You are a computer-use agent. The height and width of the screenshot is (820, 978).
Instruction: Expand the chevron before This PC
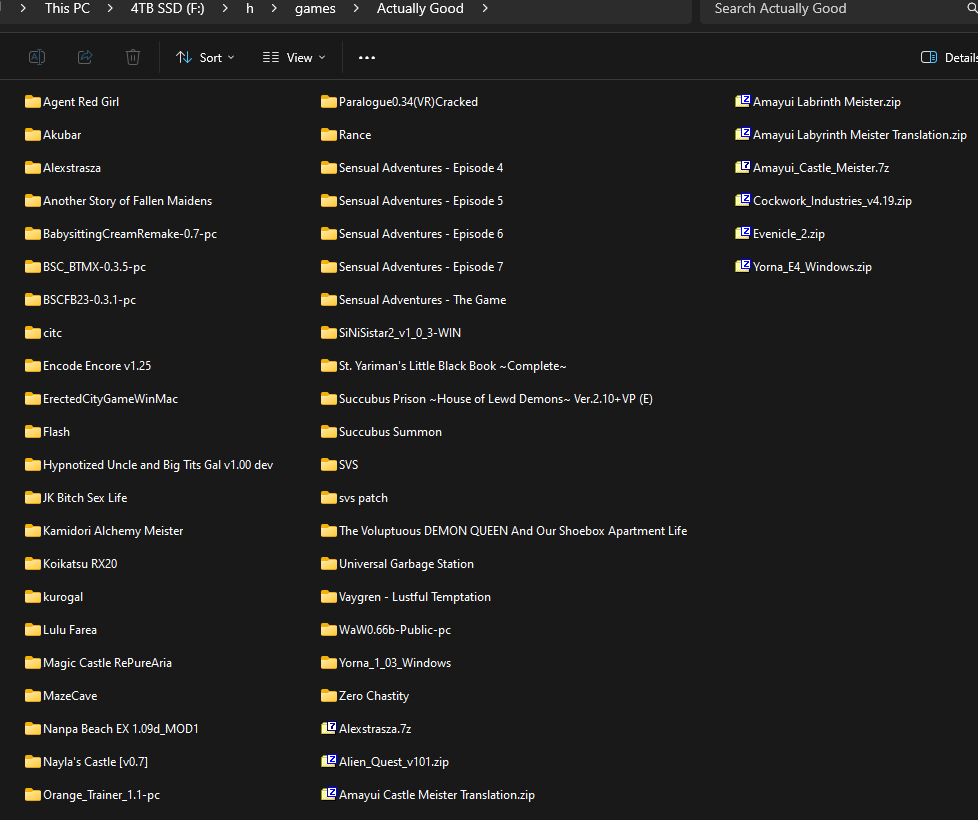(23, 9)
